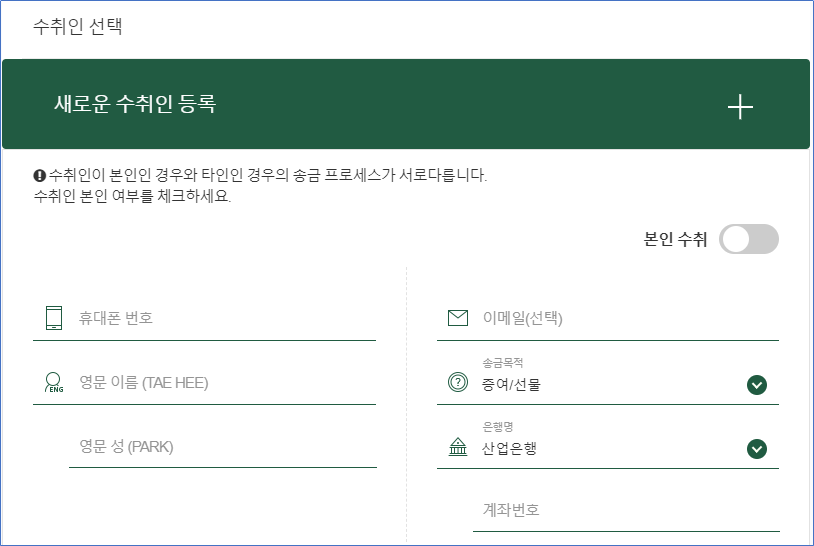Image resolution: width=814 pixels, height=546 pixels.
Task: Expand the 새로운 수취인 등록 banner
Action: click(406, 104)
